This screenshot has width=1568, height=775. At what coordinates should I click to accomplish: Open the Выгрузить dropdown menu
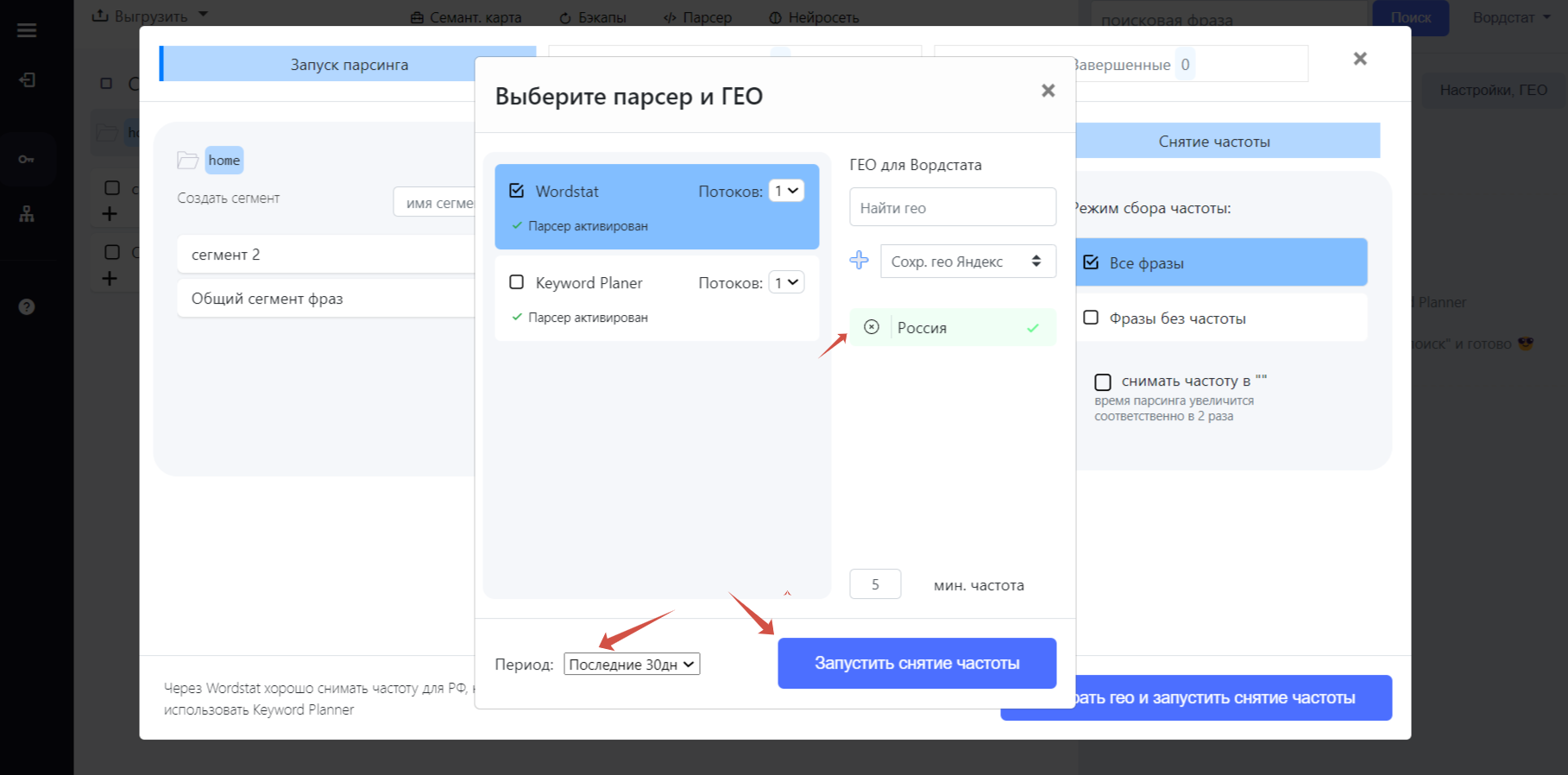(151, 16)
